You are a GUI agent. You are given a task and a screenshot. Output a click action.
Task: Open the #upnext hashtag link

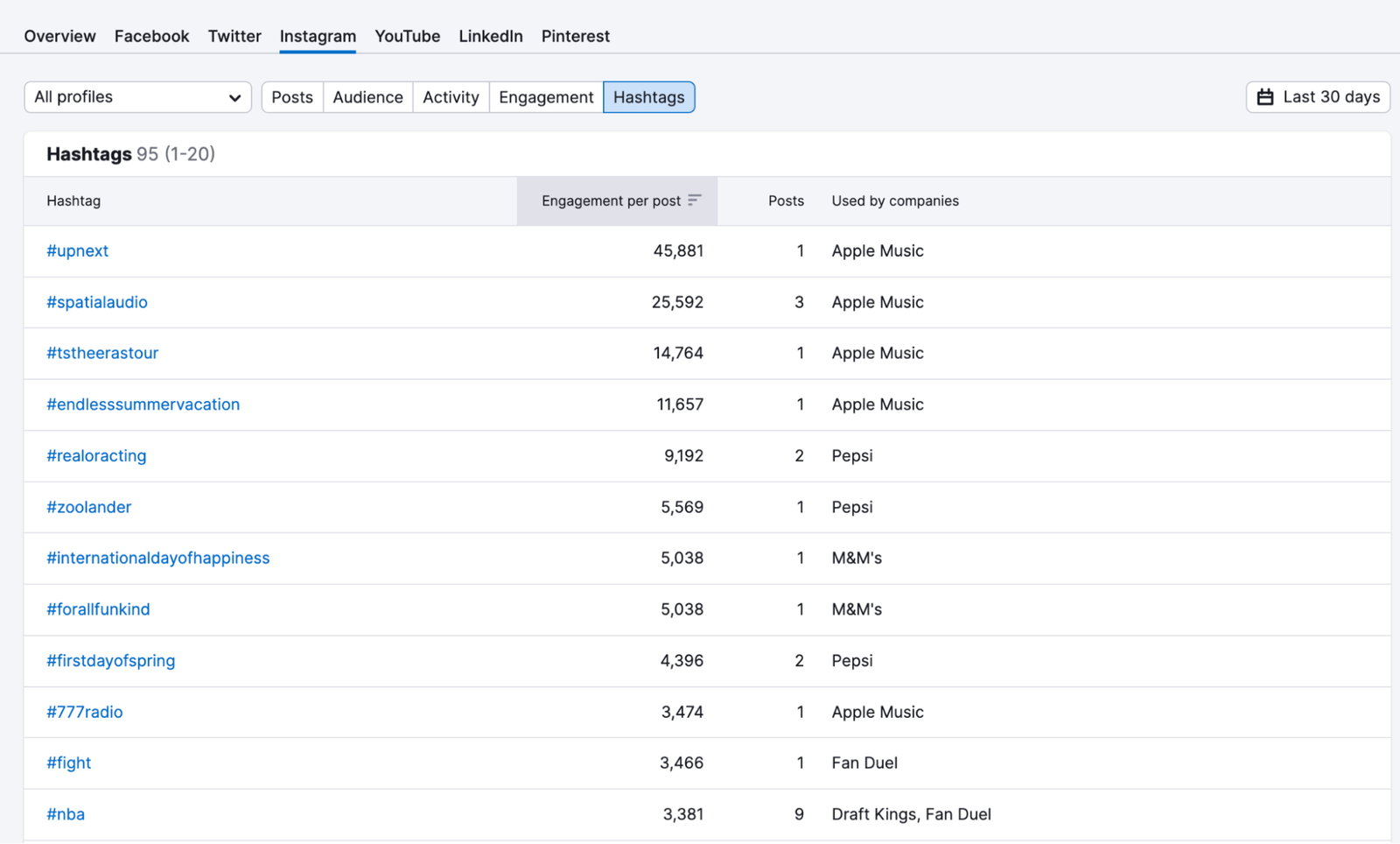tap(78, 251)
